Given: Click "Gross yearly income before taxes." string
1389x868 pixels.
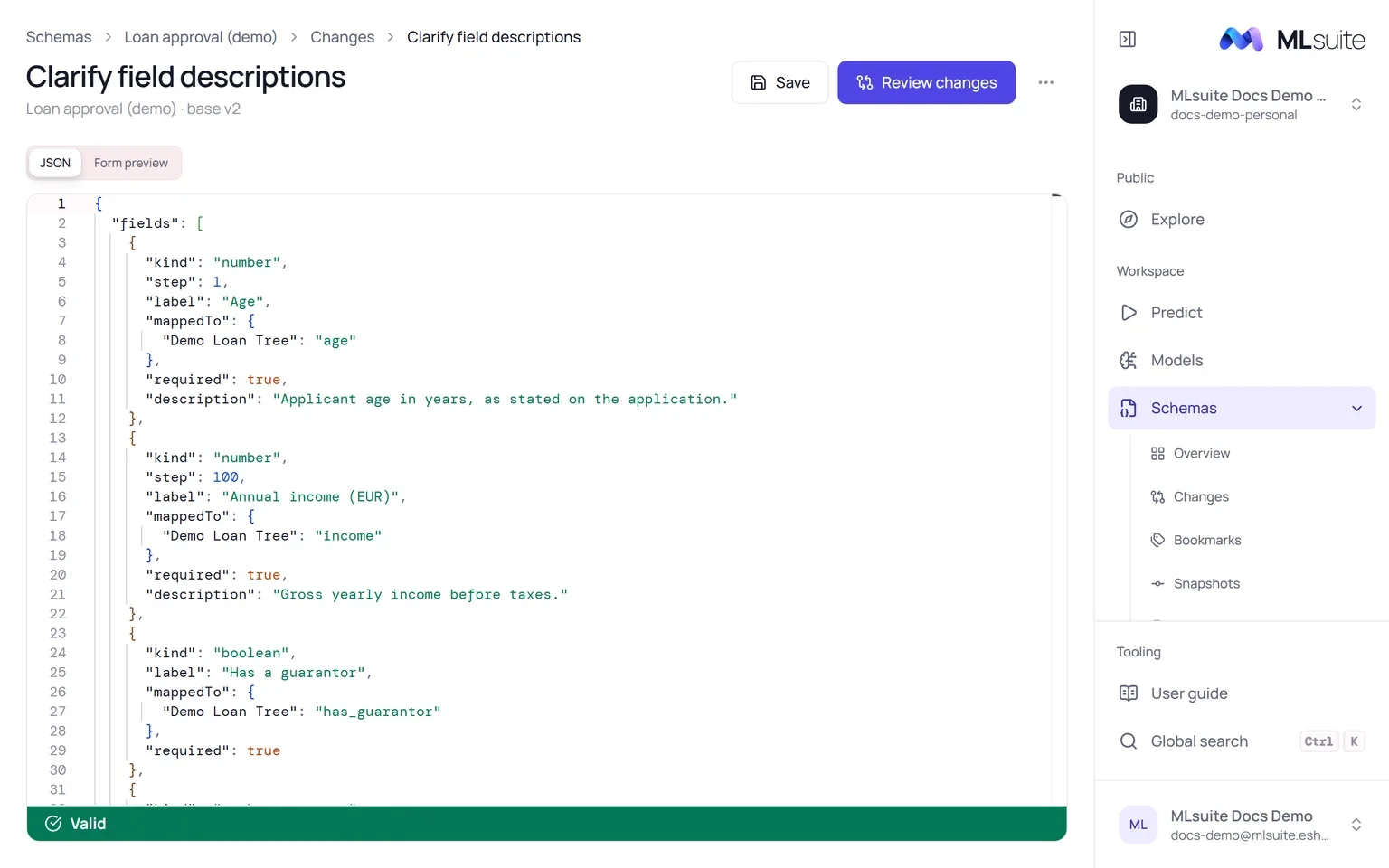Looking at the screenshot, I should click(x=420, y=594).
